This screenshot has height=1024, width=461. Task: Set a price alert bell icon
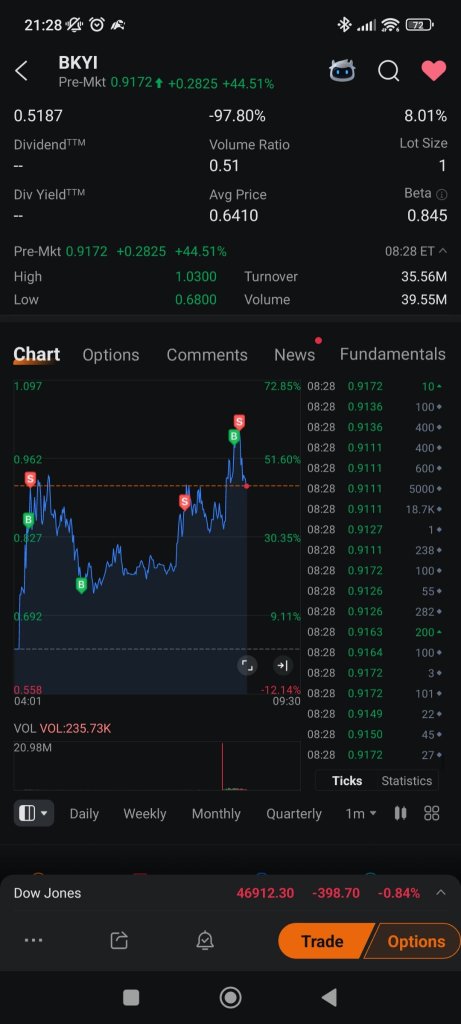205,940
